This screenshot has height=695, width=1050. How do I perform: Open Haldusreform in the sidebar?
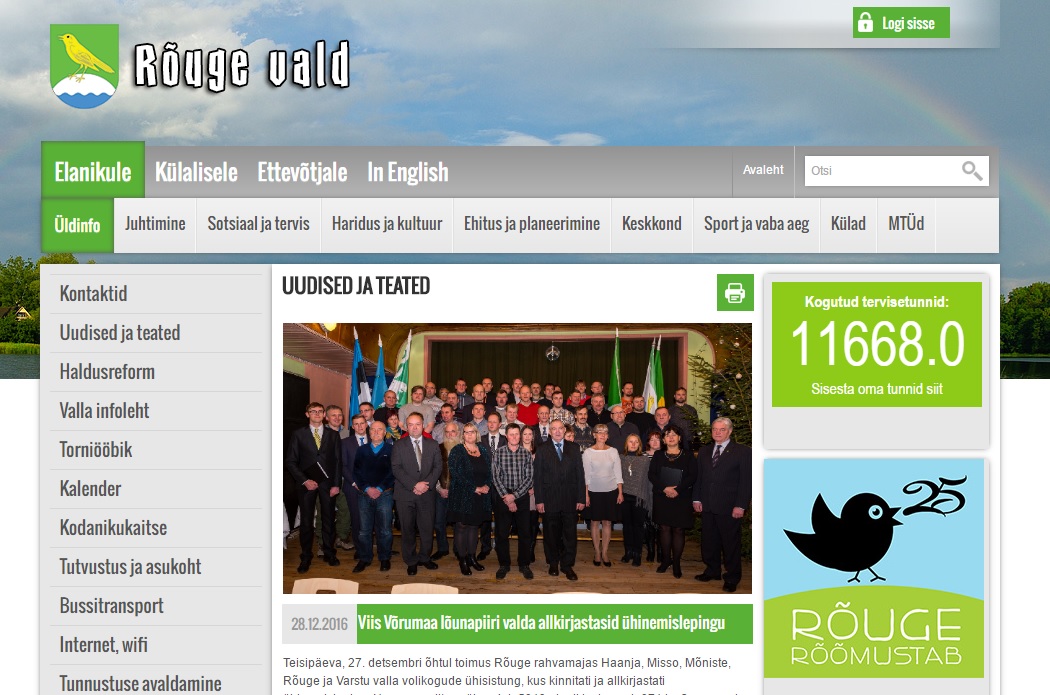pos(155,372)
